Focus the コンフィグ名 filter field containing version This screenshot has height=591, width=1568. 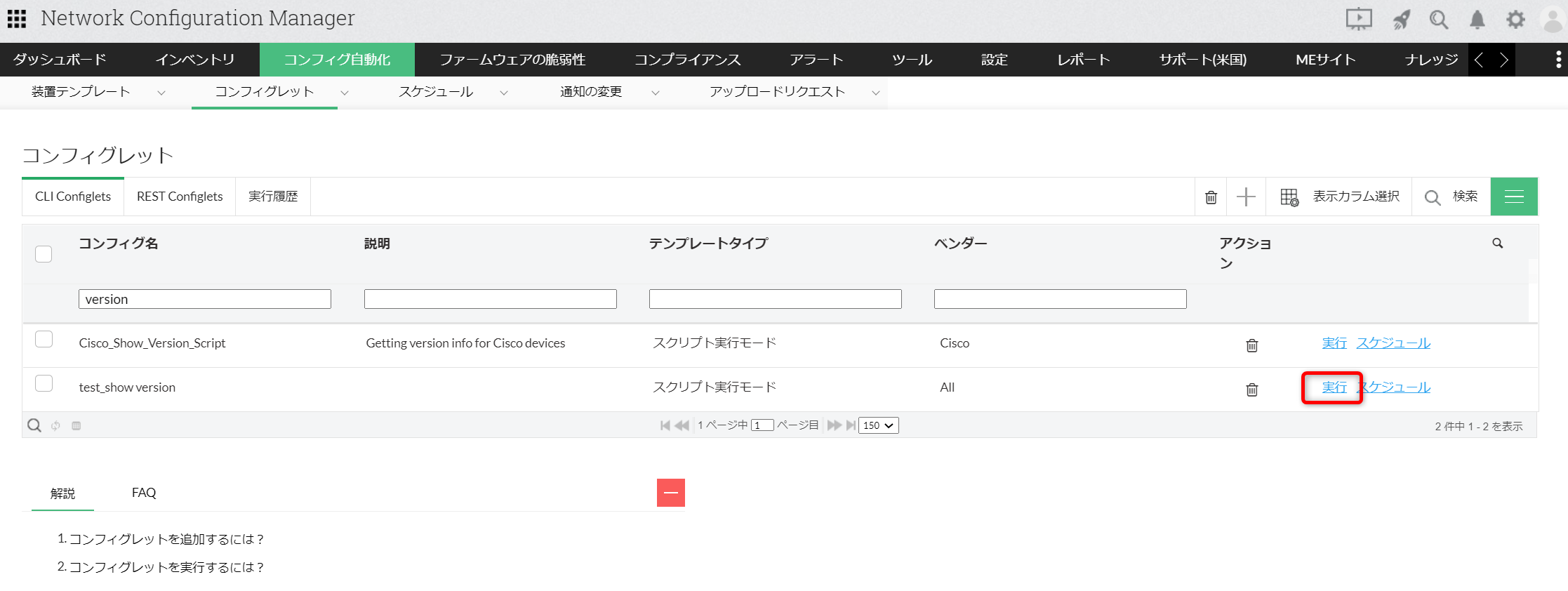point(205,299)
